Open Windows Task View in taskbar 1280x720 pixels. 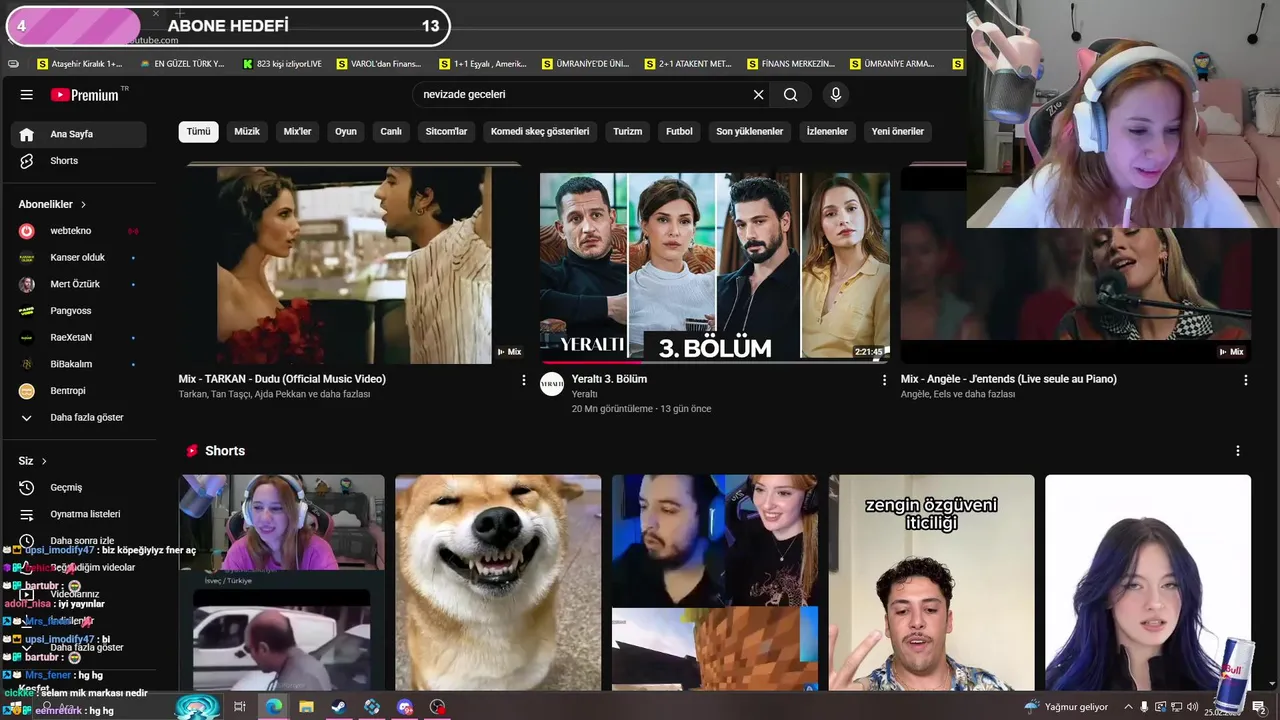point(240,707)
